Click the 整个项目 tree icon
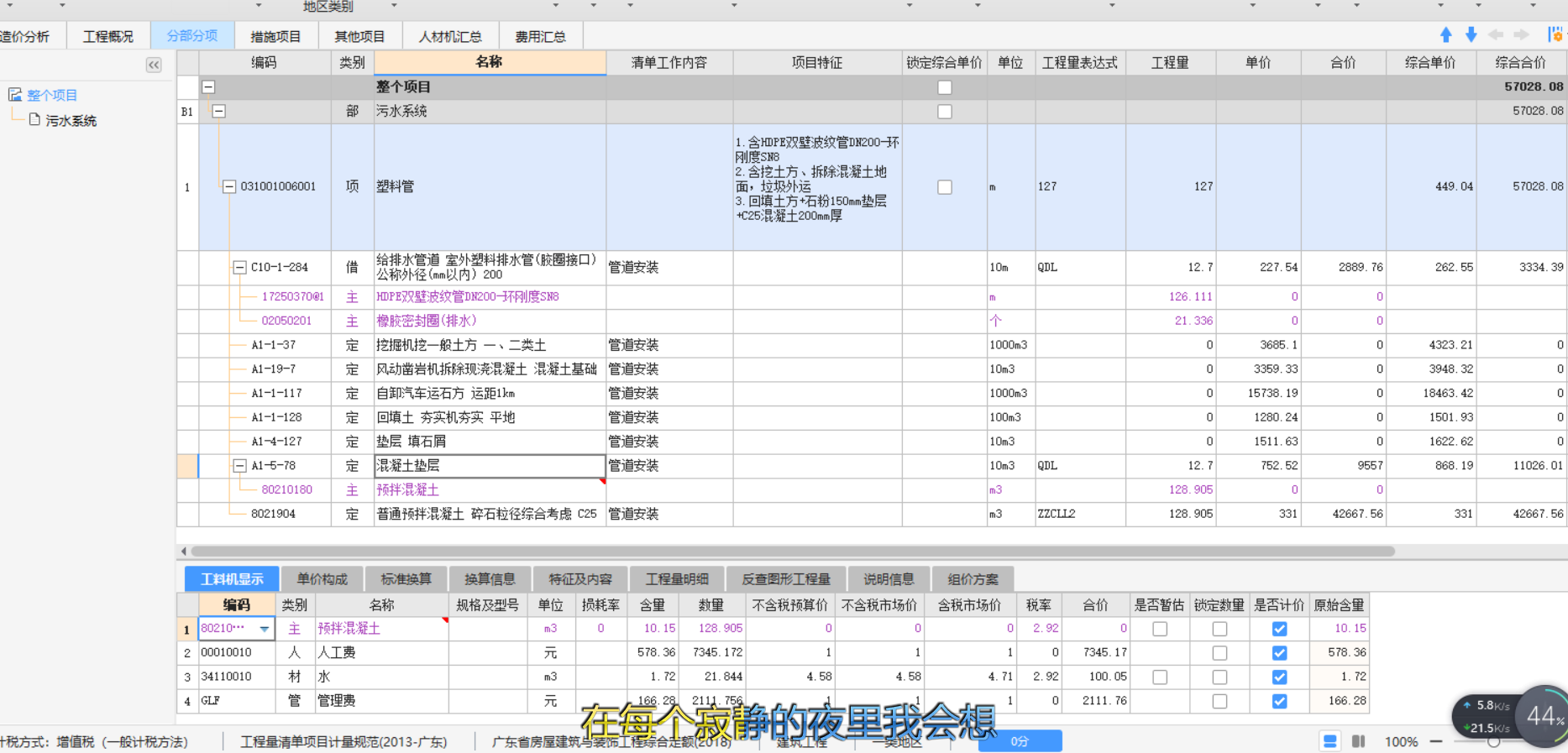This screenshot has width=1568, height=753. pyautogui.click(x=15, y=95)
